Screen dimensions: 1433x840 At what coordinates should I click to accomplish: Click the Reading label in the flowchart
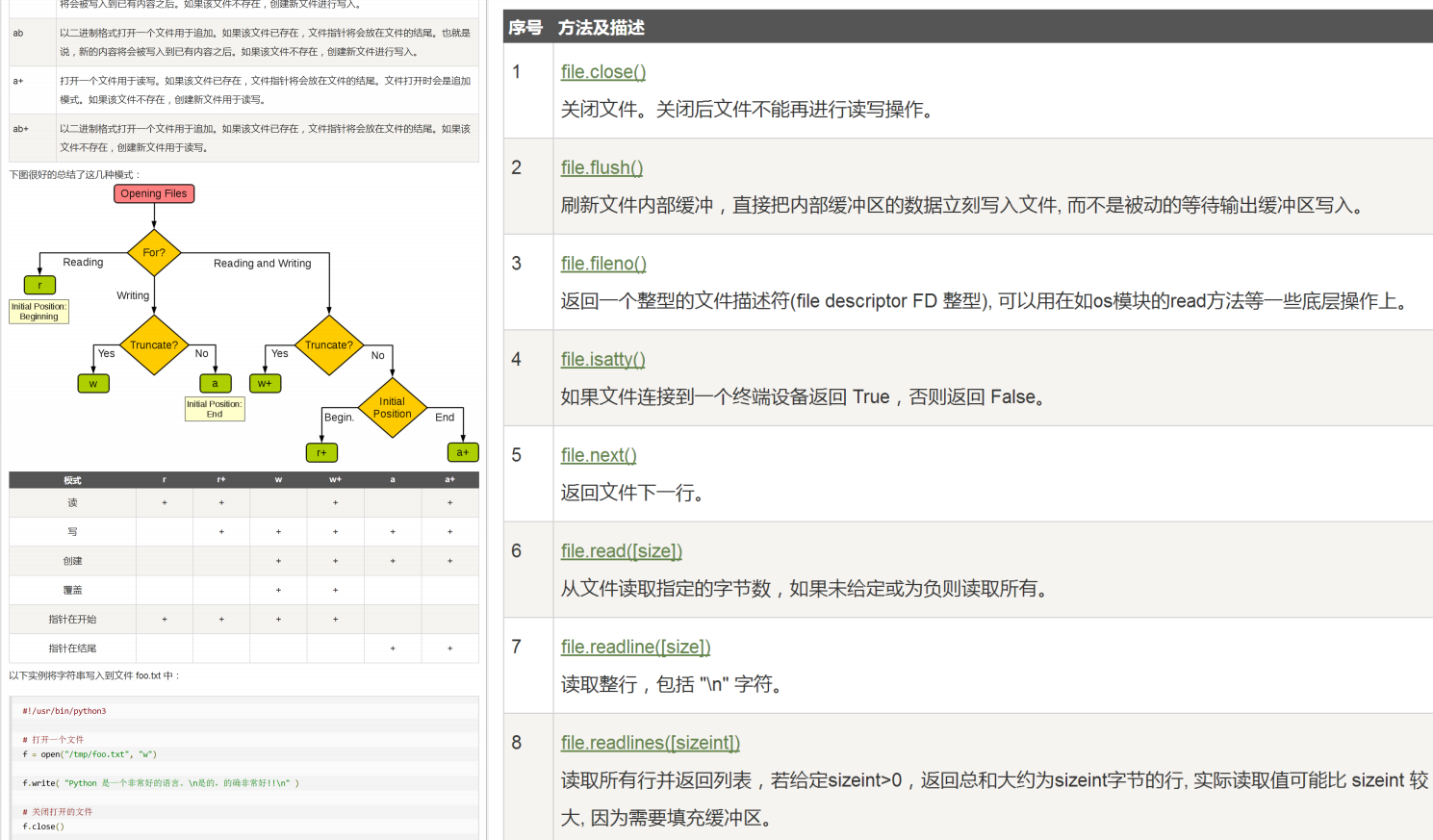pos(83,262)
